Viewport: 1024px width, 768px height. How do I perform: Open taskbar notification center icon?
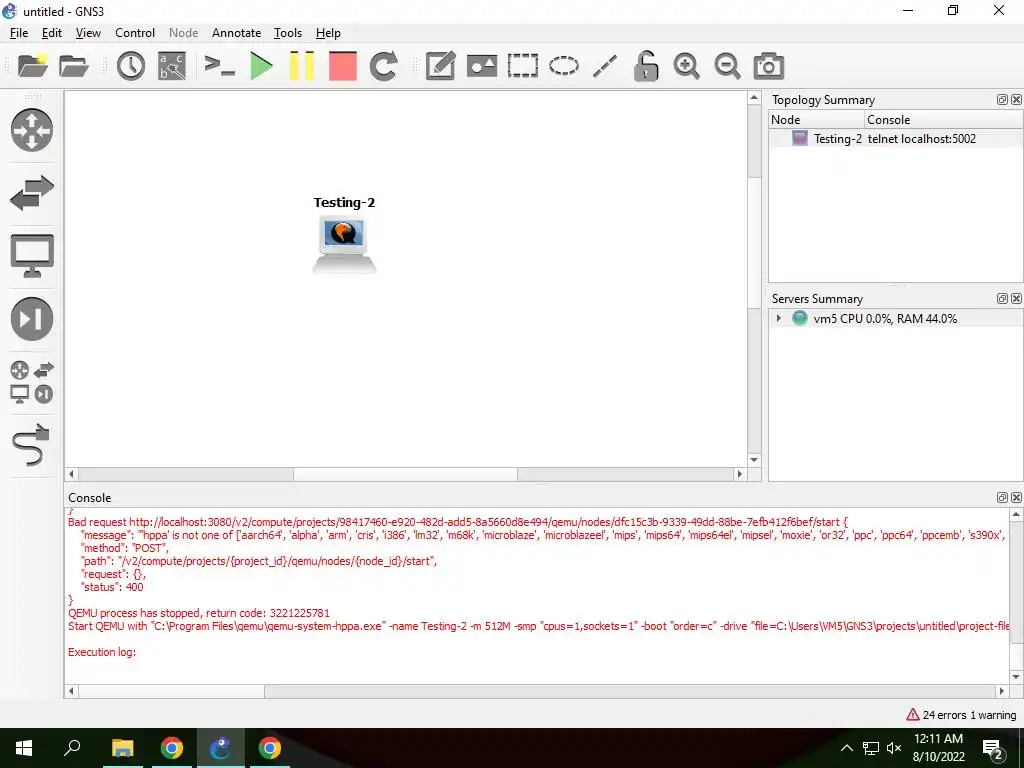(x=993, y=748)
